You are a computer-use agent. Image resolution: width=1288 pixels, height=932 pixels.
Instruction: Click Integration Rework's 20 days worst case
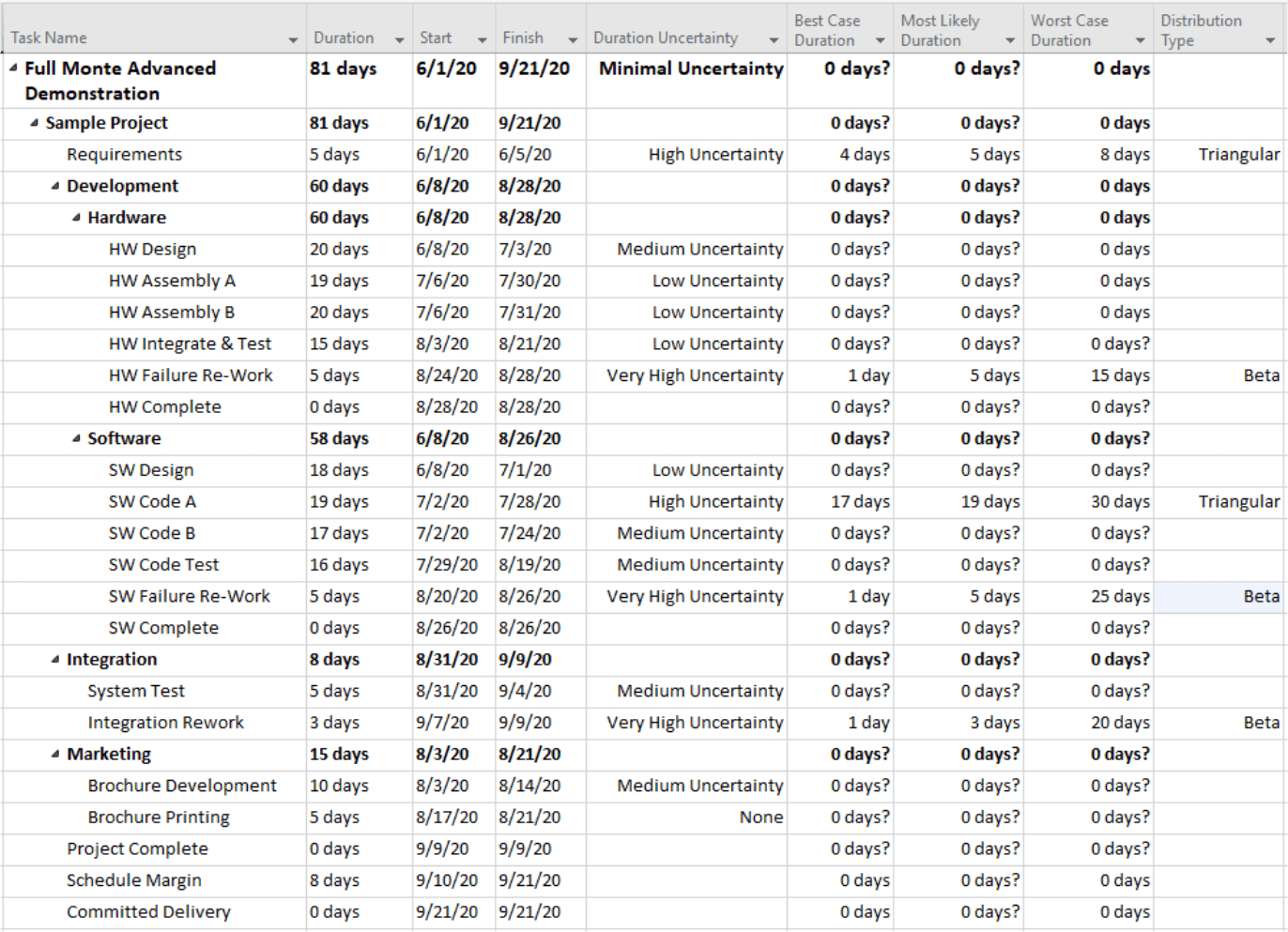pos(1089,723)
